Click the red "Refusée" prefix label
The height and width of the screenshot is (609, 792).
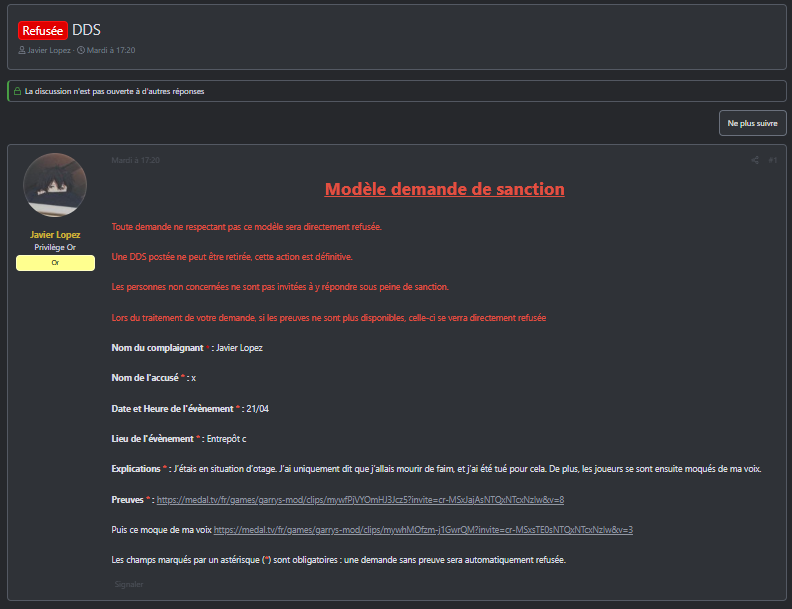(x=42, y=31)
